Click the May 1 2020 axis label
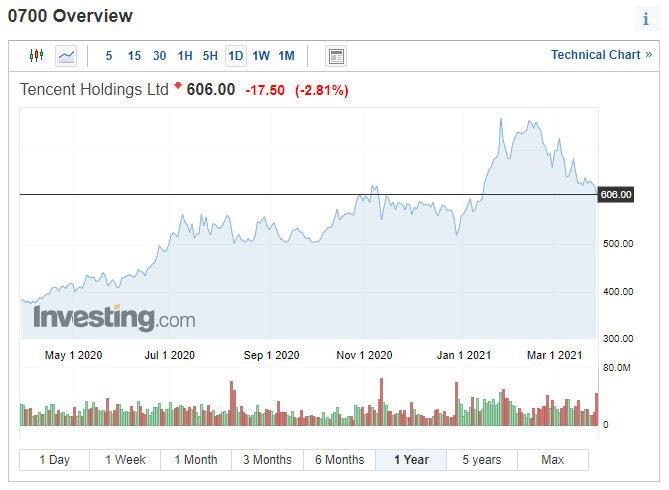Image resolution: width=669 pixels, height=490 pixels. pyautogui.click(x=73, y=355)
